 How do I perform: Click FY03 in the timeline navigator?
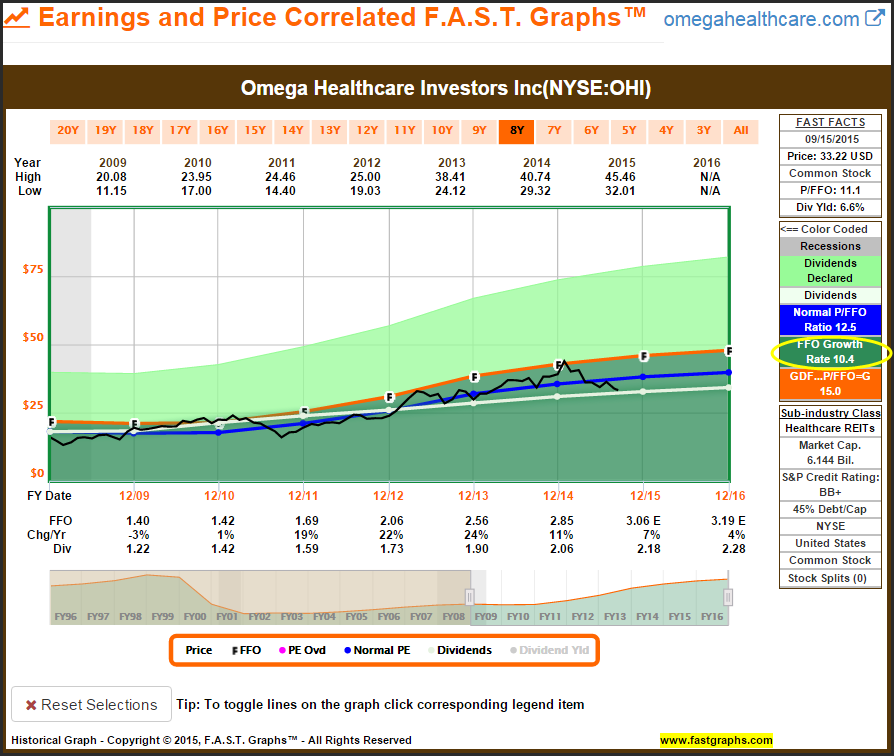pos(291,617)
